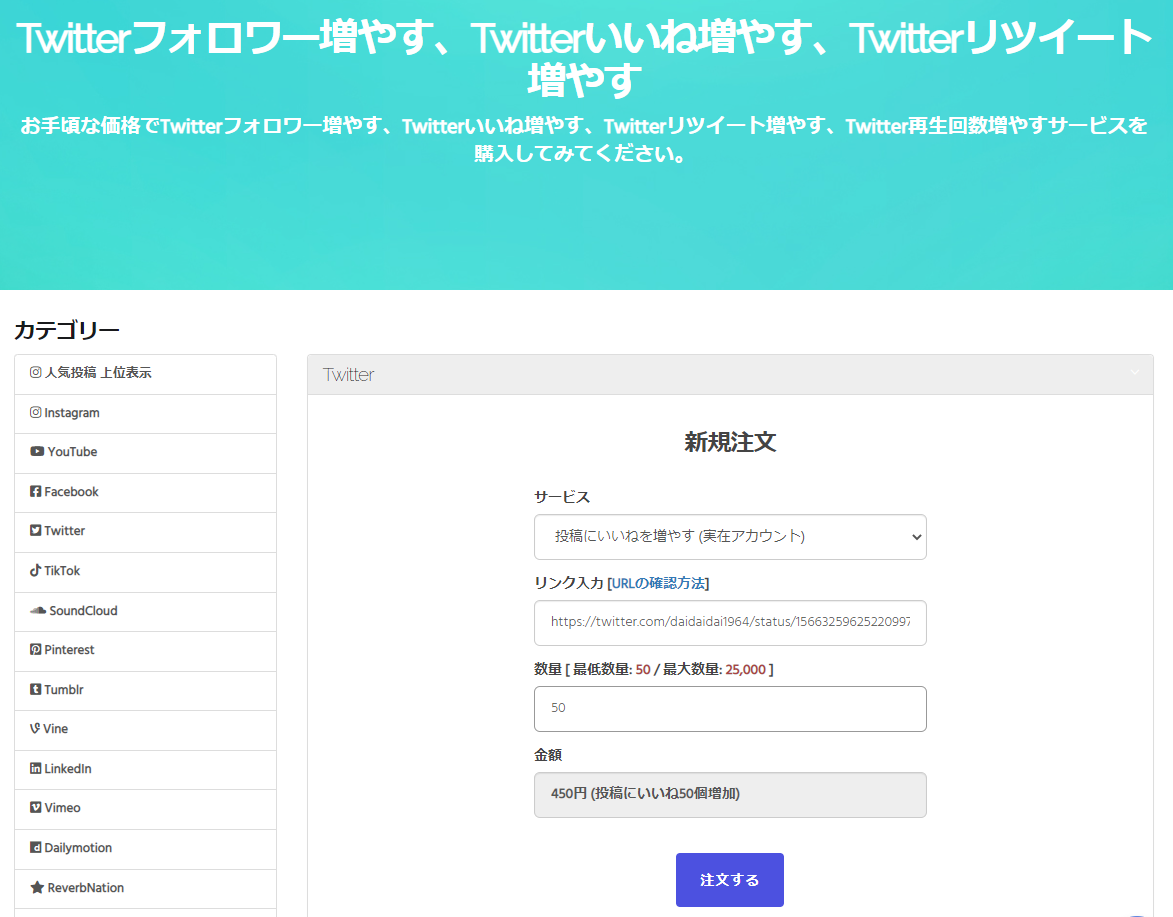Click the tweet URL link input field
The image size is (1173, 917).
(730, 622)
